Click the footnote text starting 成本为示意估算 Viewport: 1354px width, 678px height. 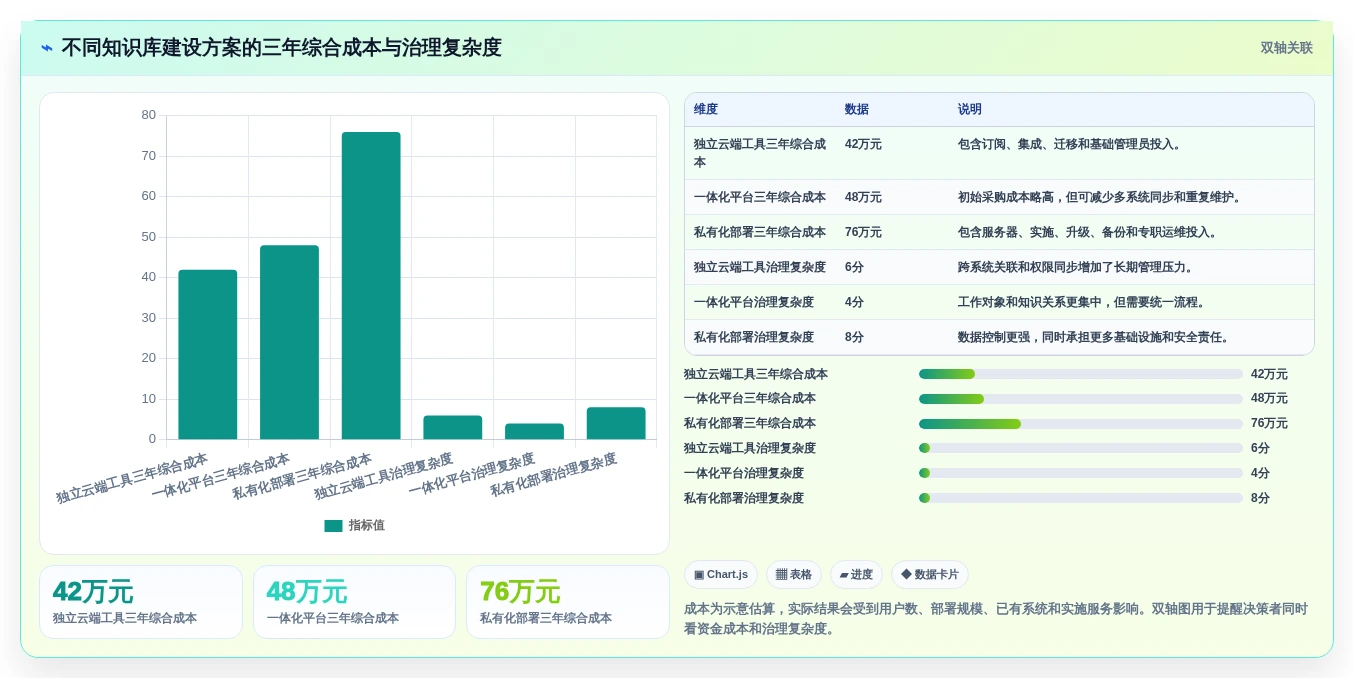pos(996,618)
